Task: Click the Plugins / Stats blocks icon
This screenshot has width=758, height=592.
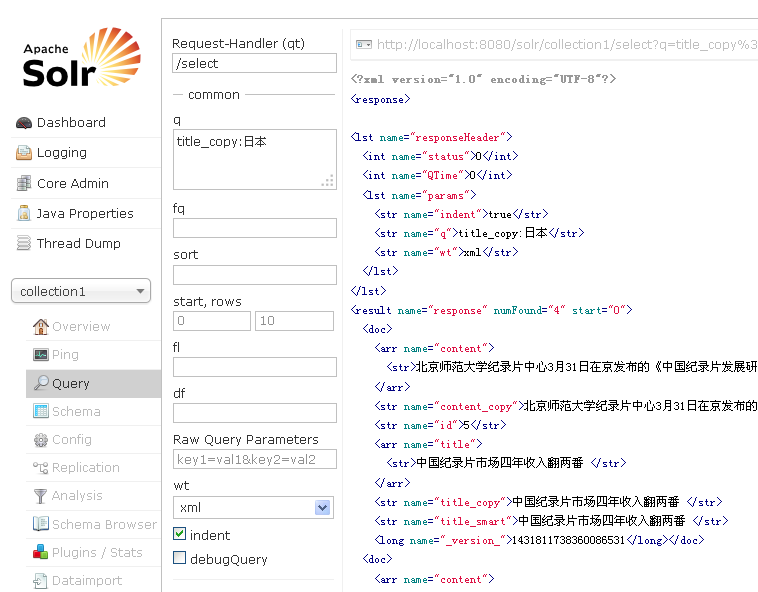Action: coord(41,552)
